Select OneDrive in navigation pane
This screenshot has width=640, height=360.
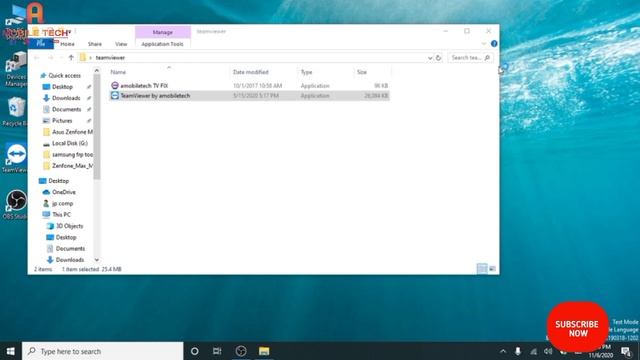tap(64, 192)
